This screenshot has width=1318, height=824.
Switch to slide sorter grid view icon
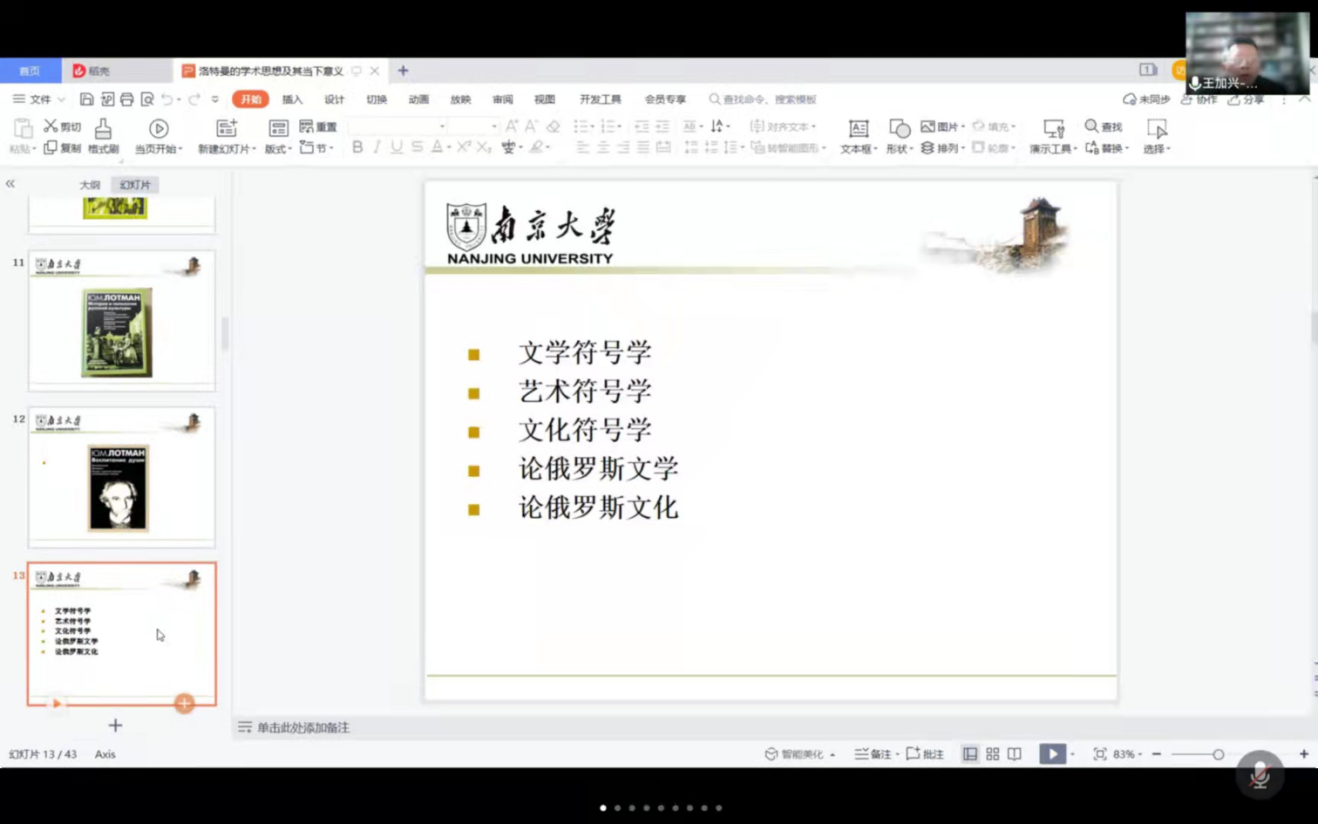point(992,754)
